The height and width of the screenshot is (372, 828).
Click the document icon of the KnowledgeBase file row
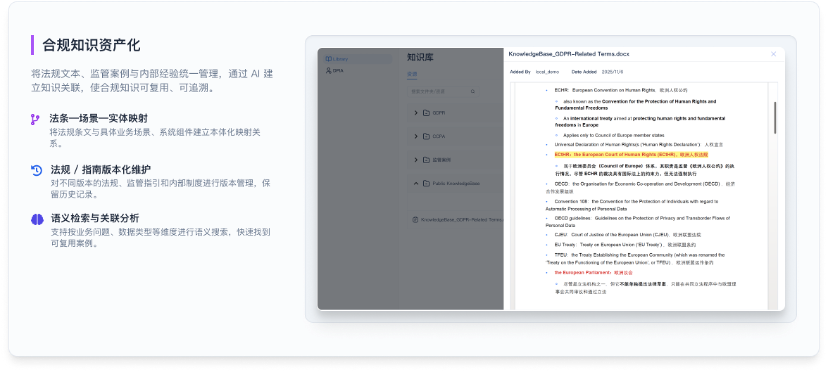[x=415, y=219]
